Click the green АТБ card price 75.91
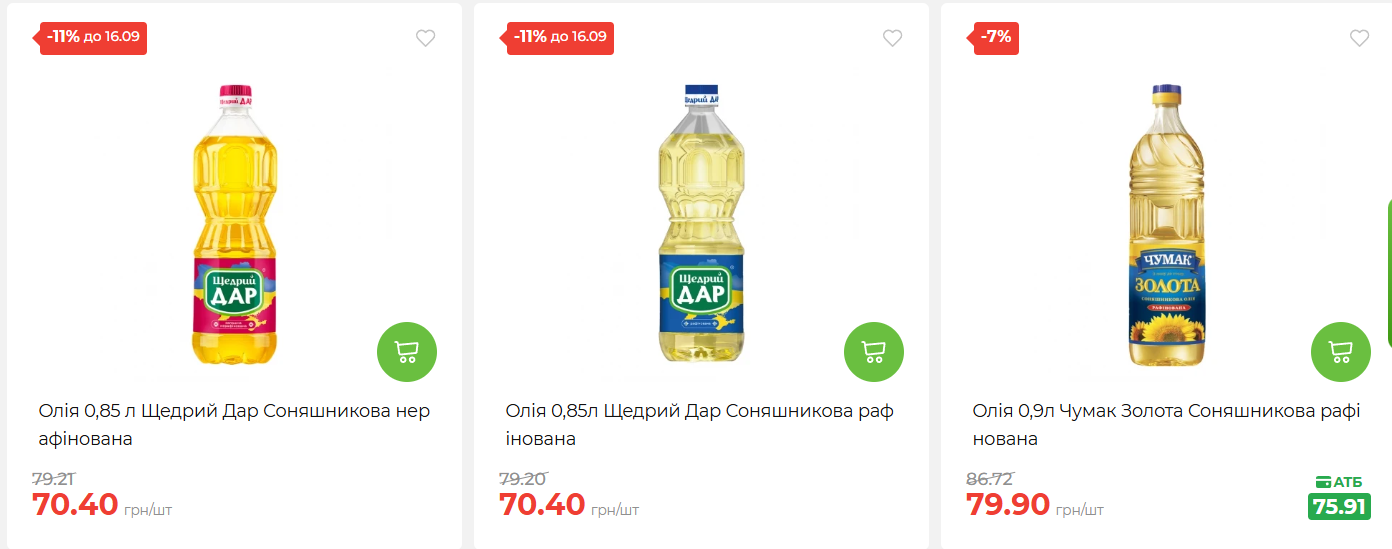Screen dimensions: 1392x549 [1339, 507]
